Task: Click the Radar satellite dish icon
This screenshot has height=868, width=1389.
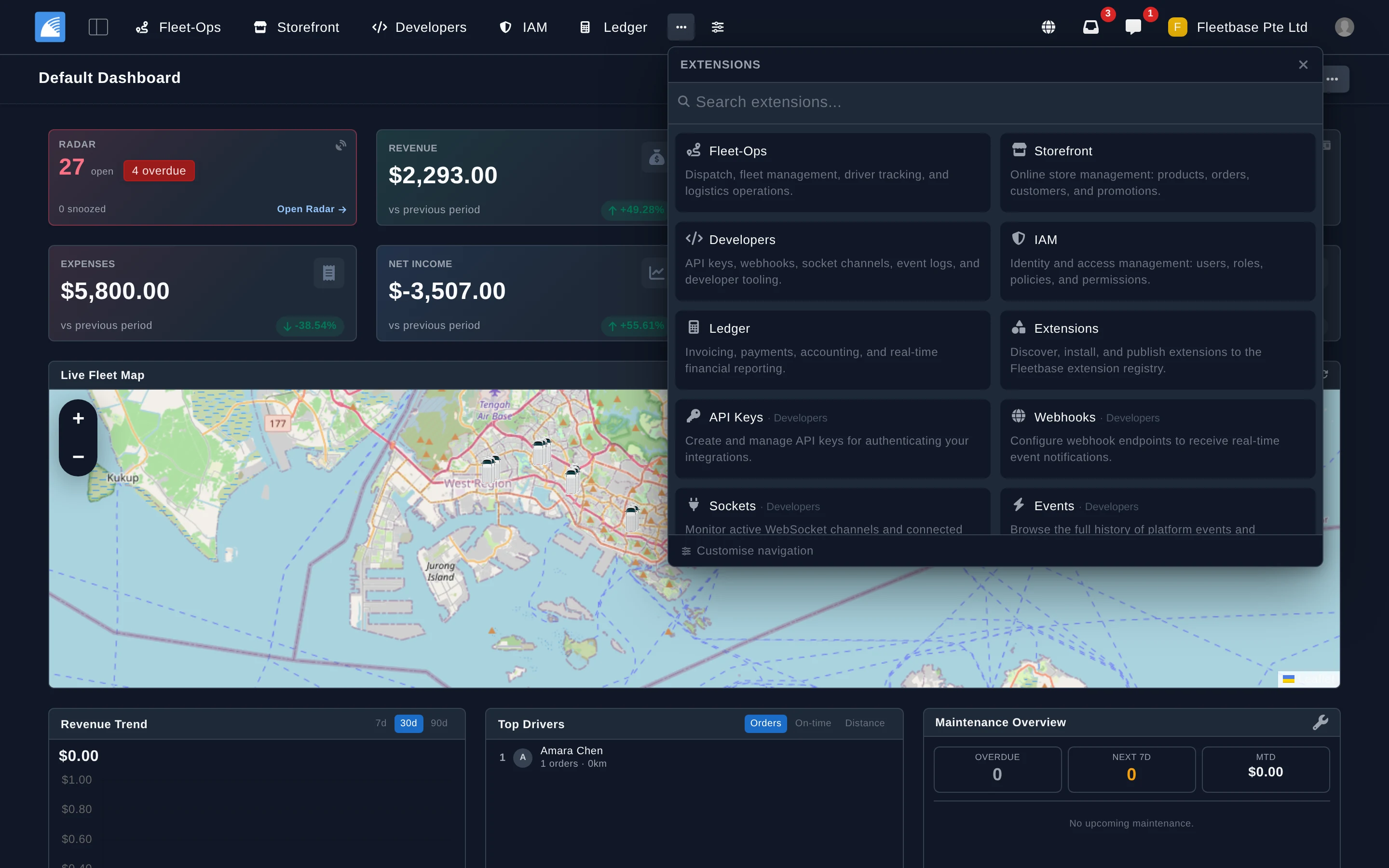Action: pyautogui.click(x=341, y=145)
